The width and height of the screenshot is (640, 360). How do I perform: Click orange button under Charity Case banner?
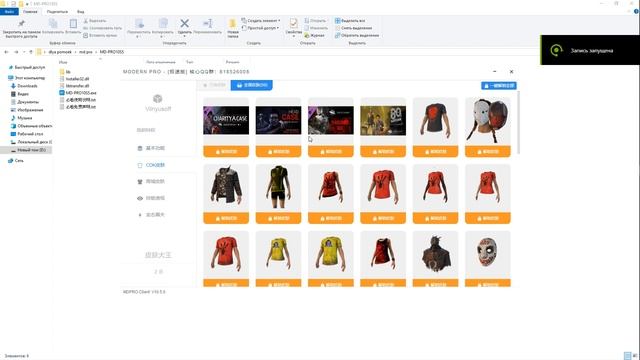[x=226, y=151]
